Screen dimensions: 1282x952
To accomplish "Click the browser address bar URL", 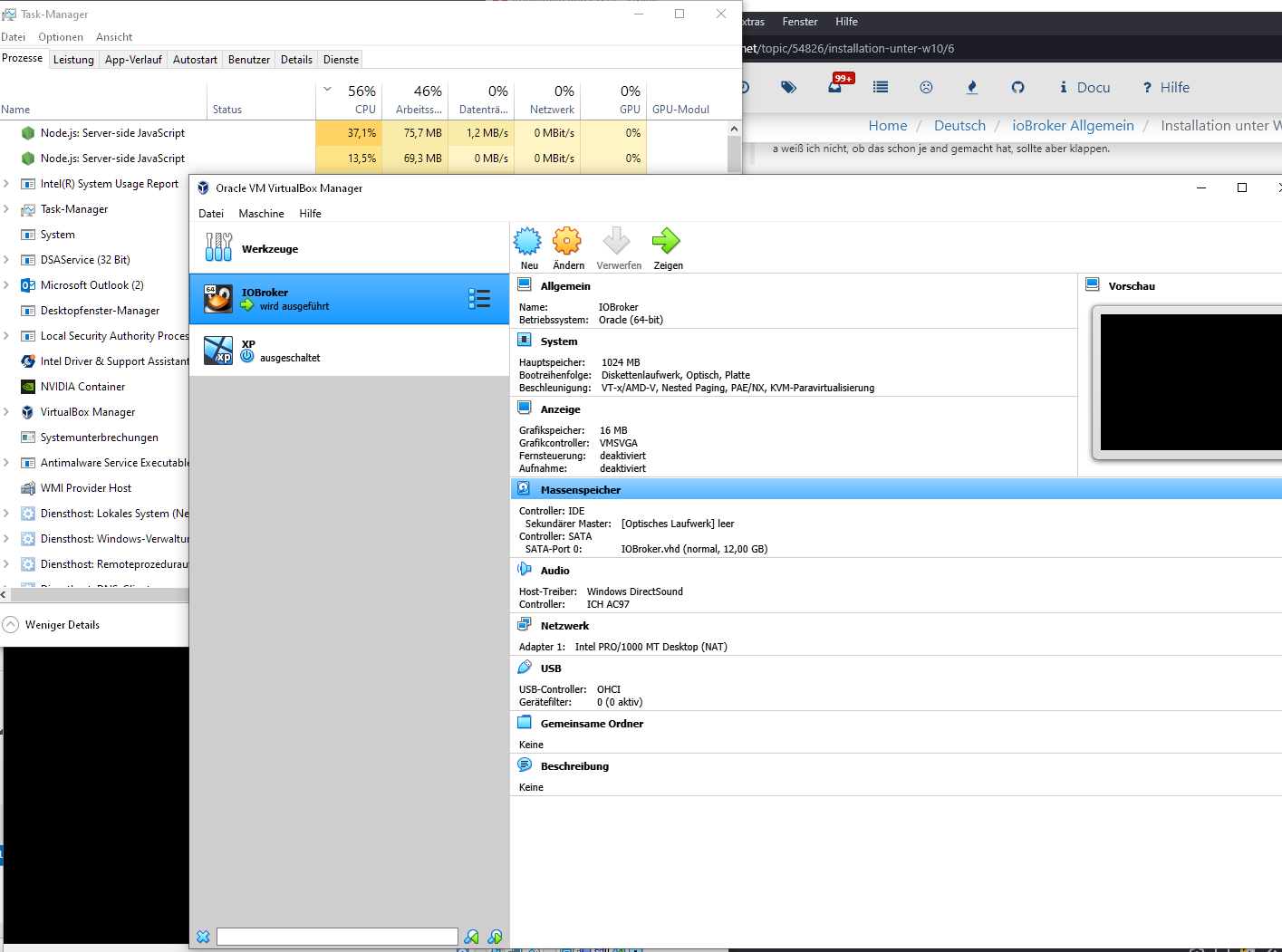I will (847, 49).
